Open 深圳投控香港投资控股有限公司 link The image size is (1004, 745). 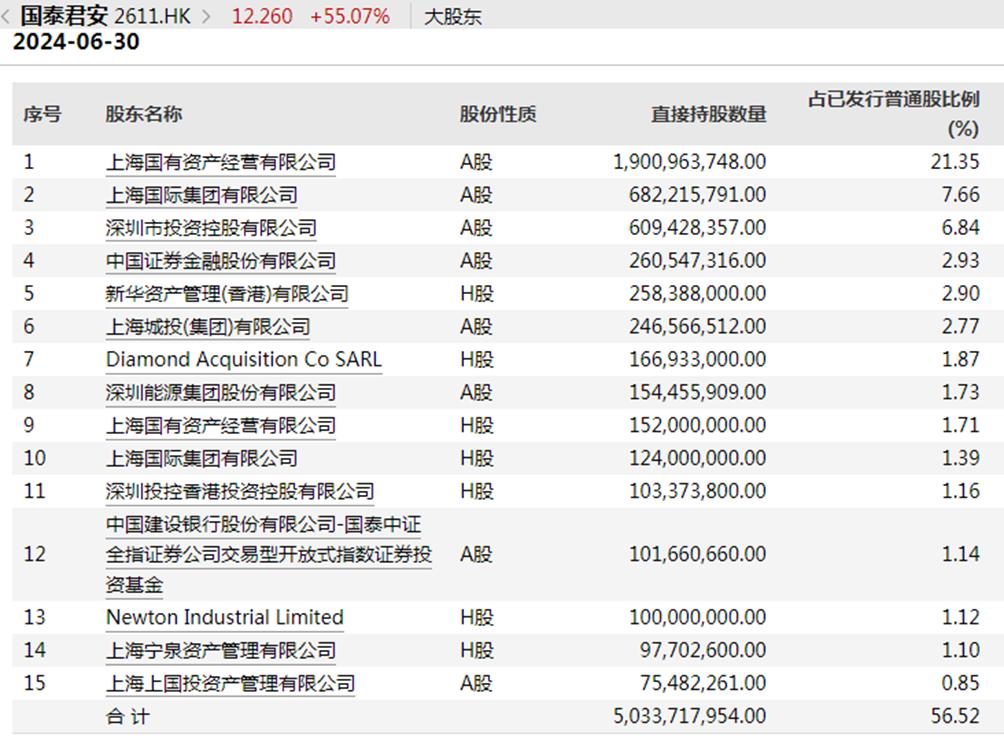tap(240, 491)
